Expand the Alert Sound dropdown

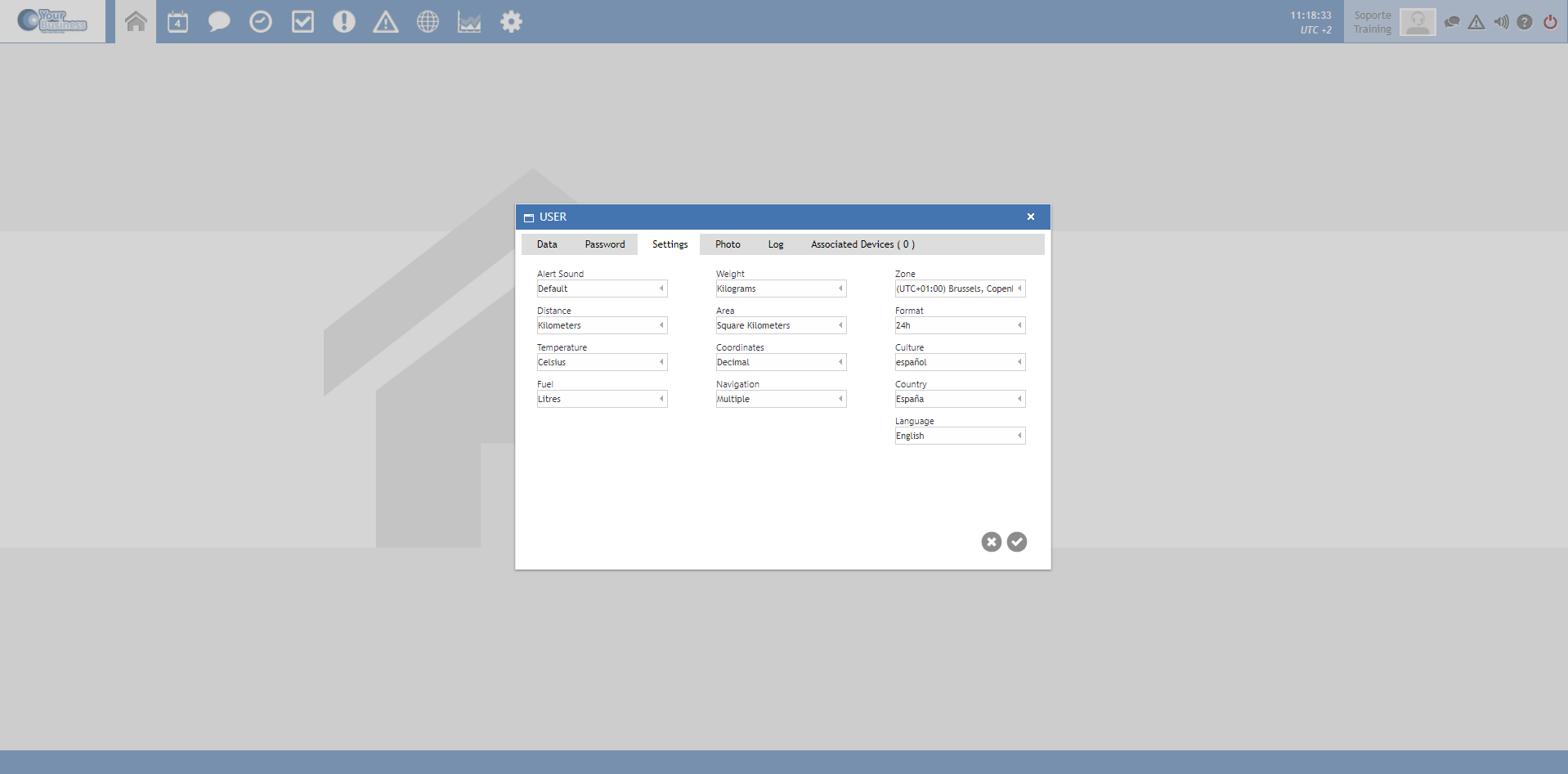coord(602,289)
